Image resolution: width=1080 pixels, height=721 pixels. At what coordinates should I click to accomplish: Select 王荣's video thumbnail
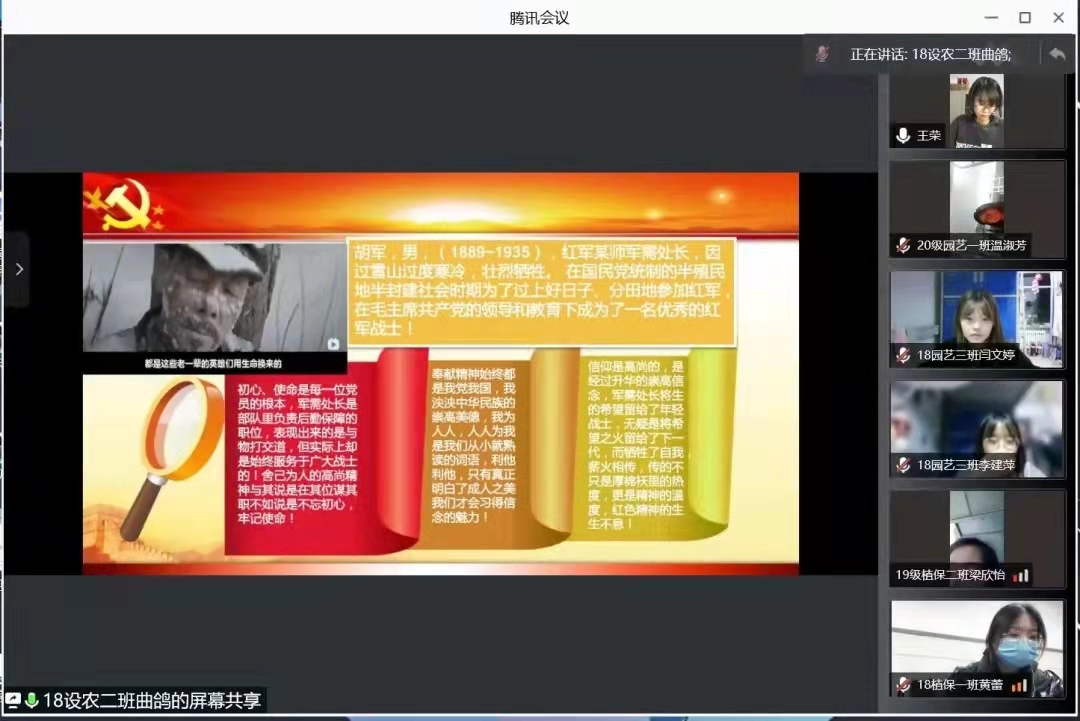[x=977, y=110]
